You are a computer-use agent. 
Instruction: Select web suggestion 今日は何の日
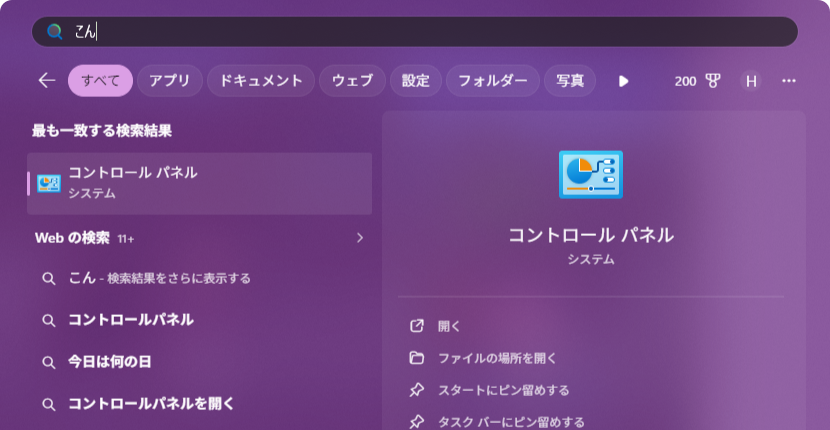point(110,362)
